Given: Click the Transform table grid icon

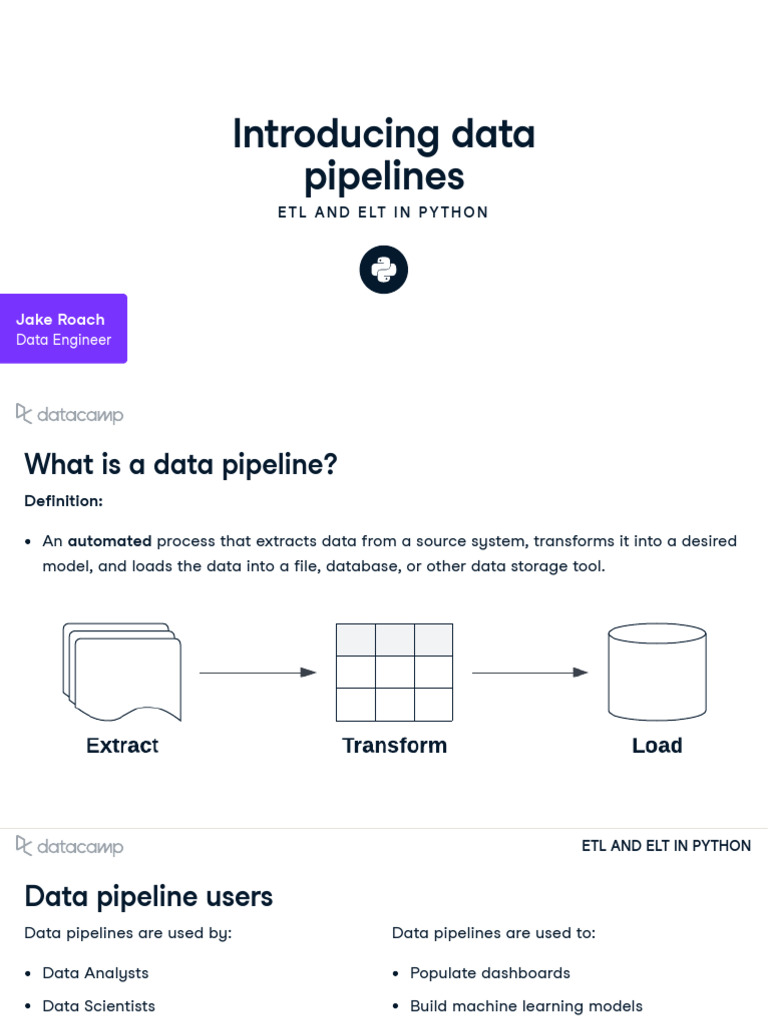Looking at the screenshot, I should tap(394, 672).
